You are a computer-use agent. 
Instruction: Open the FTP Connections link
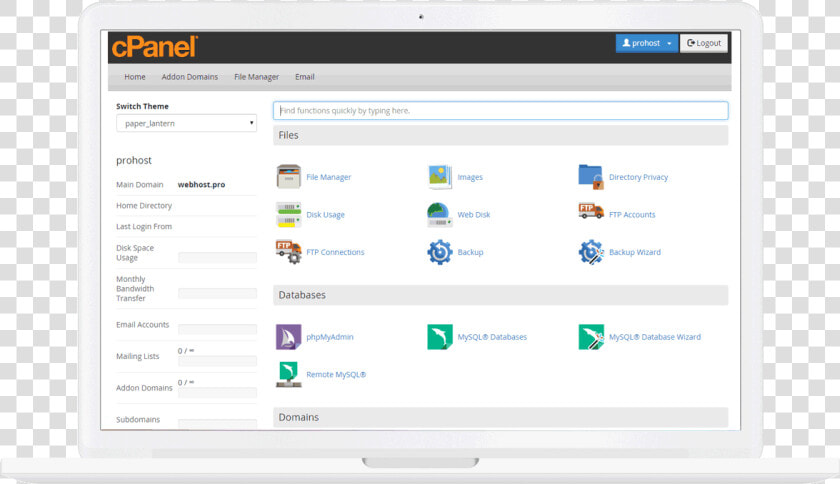(x=335, y=252)
